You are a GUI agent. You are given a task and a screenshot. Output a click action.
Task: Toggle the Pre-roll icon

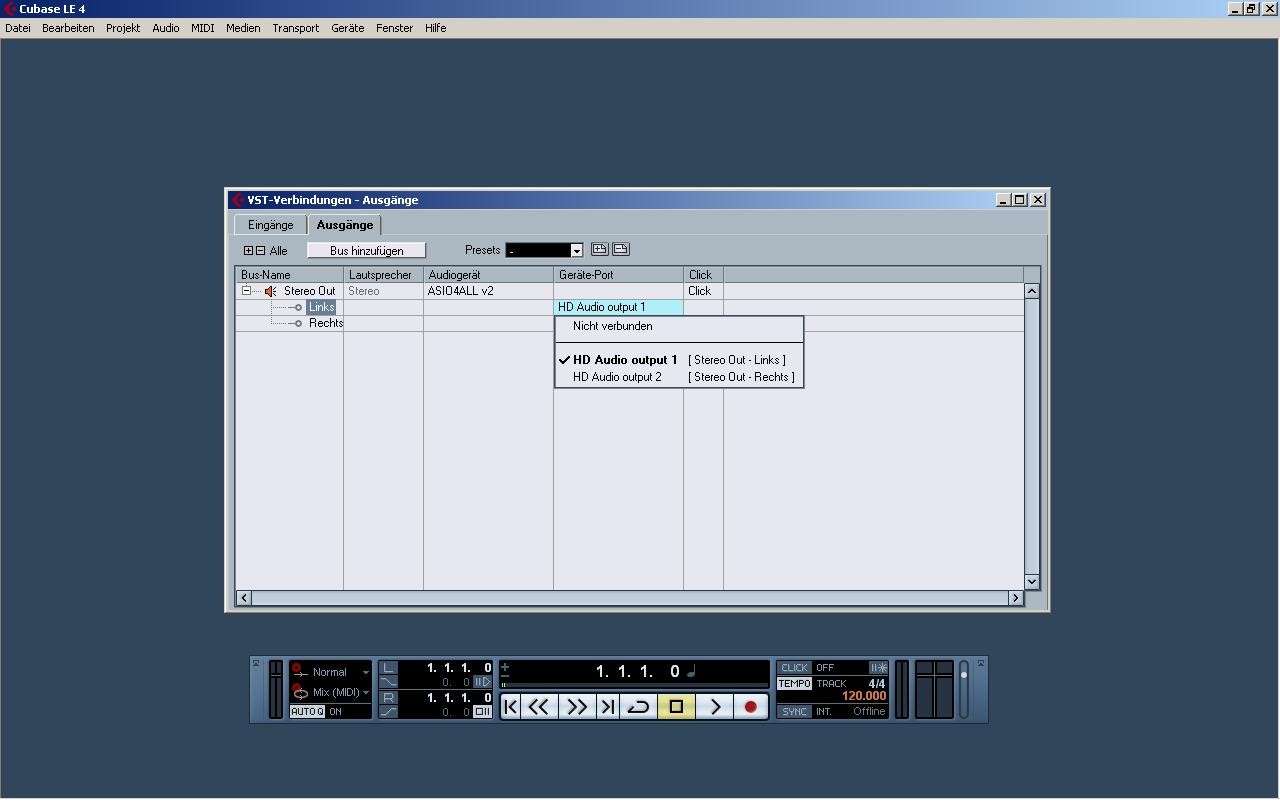[x=482, y=682]
